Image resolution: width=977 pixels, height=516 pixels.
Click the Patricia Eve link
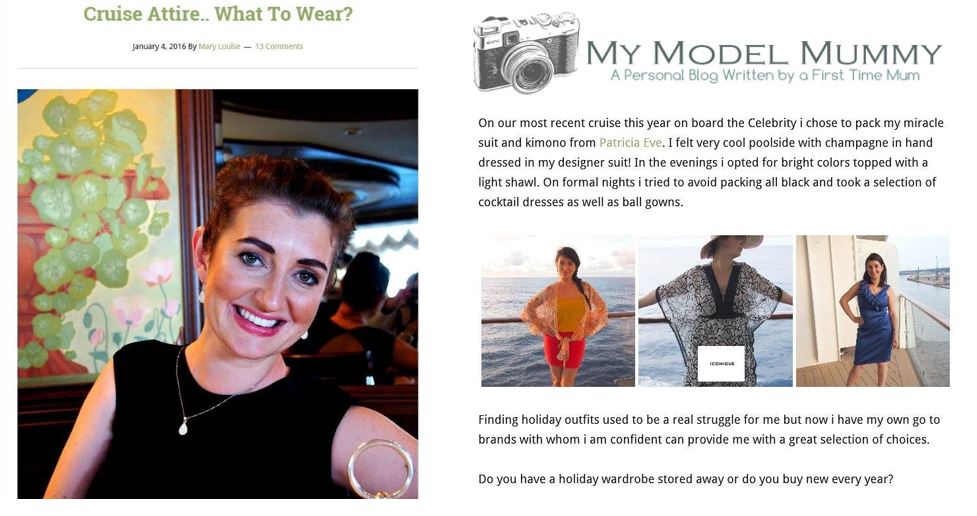630,143
